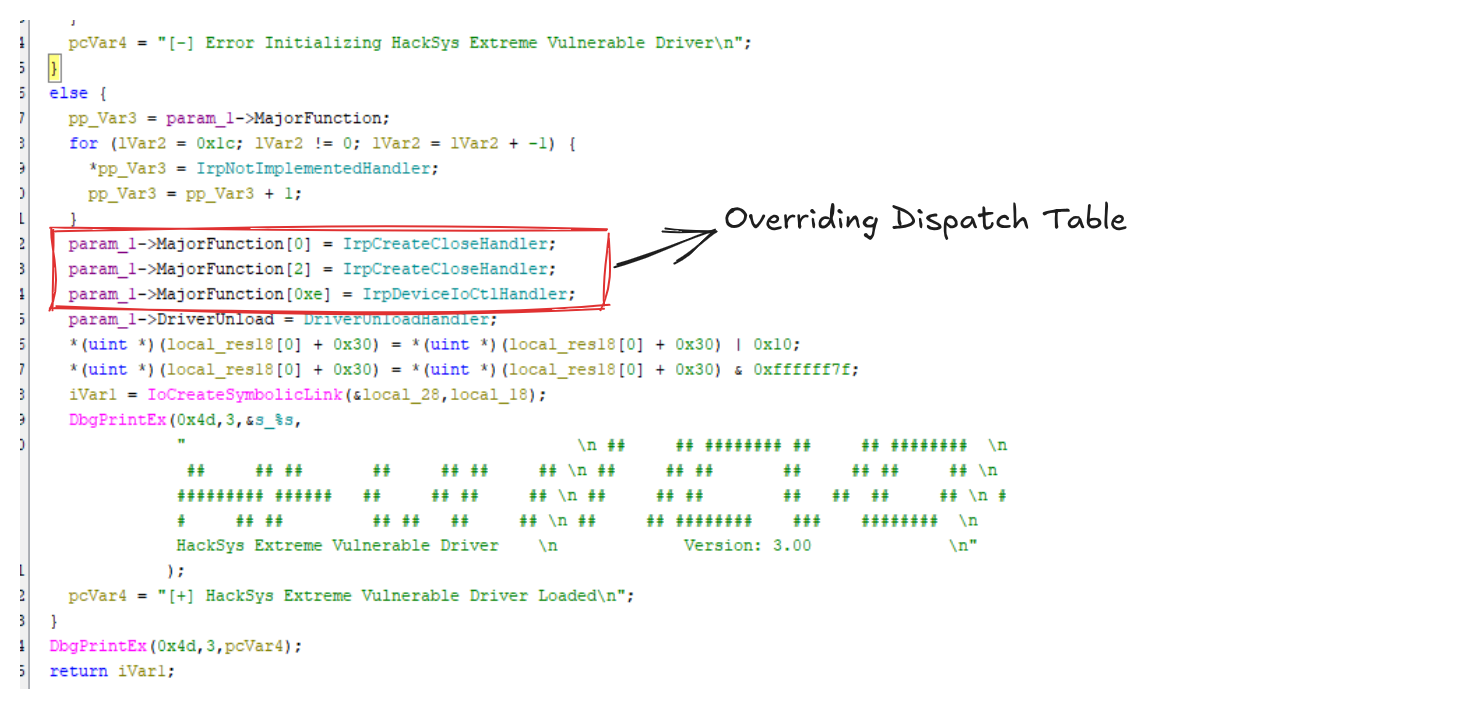1467x708 pixels.
Task: Click iVar1 in the return statement
Action: click(x=142, y=671)
